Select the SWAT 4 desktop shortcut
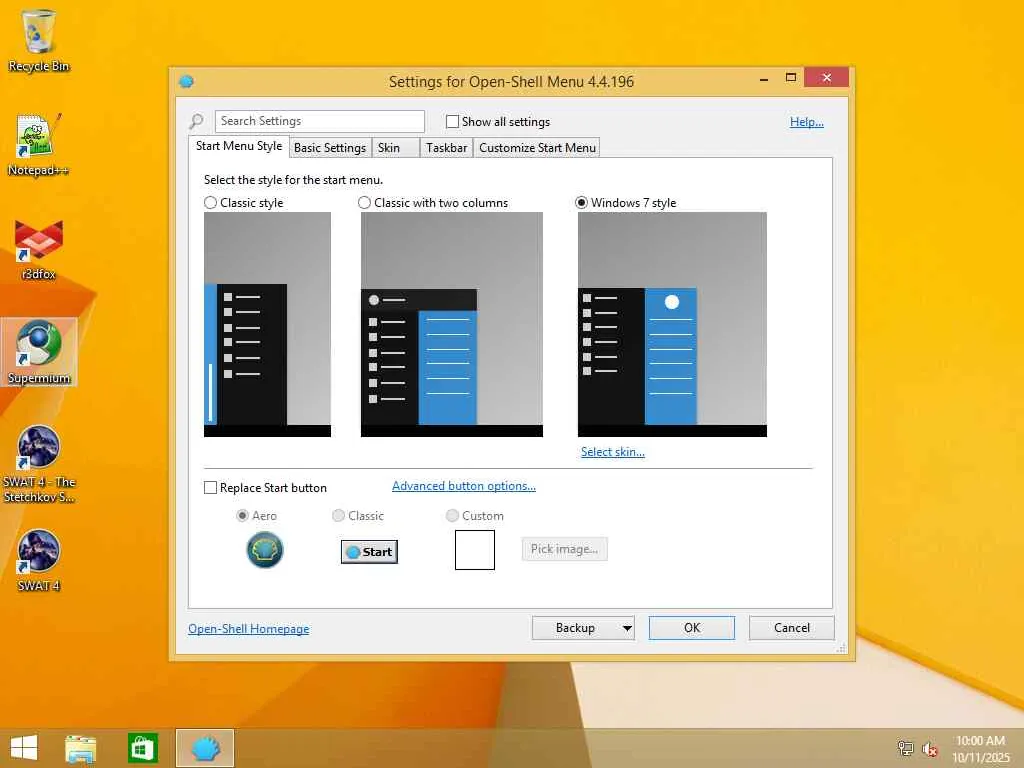 pyautogui.click(x=39, y=560)
